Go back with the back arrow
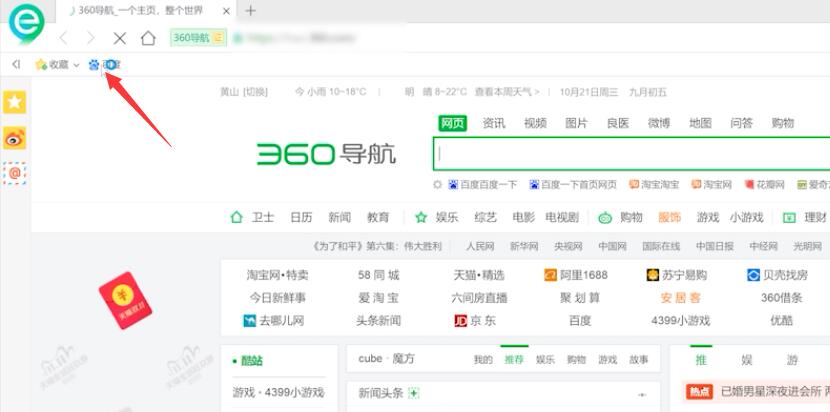This screenshot has height=412, width=830. point(64,38)
